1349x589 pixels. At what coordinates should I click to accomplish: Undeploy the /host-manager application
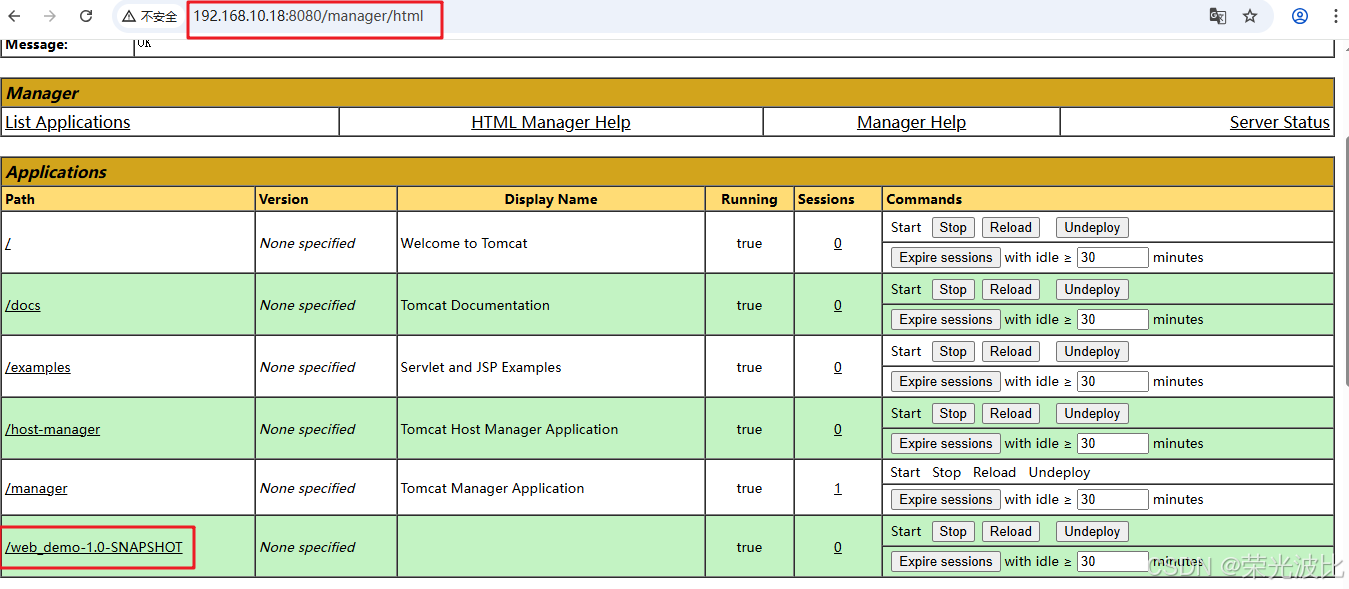click(1092, 413)
